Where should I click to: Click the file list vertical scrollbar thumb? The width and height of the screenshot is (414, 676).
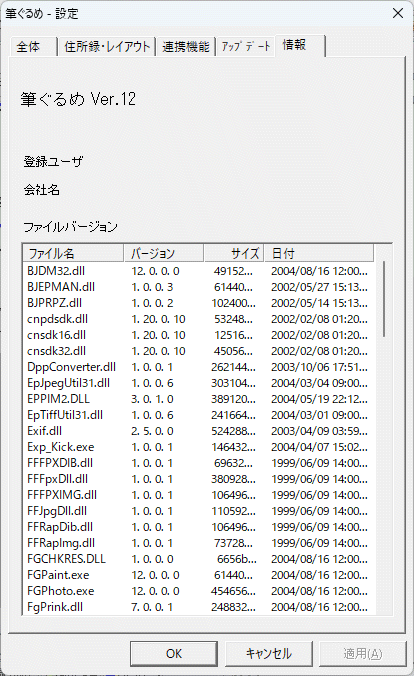383,299
